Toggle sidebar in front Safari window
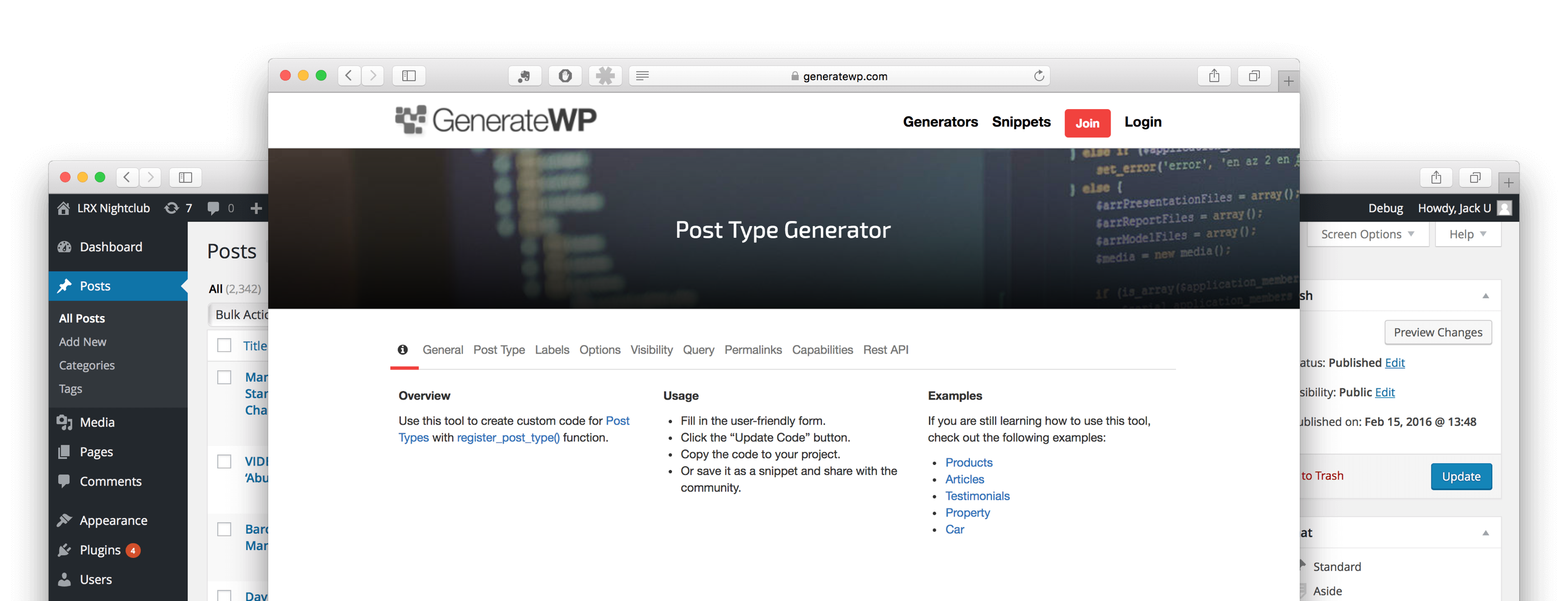Image resolution: width=1568 pixels, height=601 pixels. tap(409, 76)
